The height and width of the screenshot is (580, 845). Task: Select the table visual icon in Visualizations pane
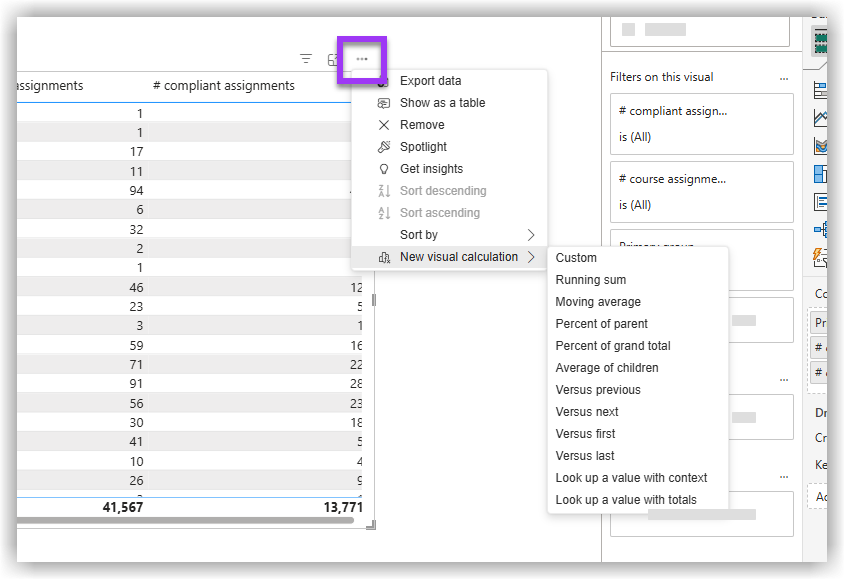click(819, 40)
